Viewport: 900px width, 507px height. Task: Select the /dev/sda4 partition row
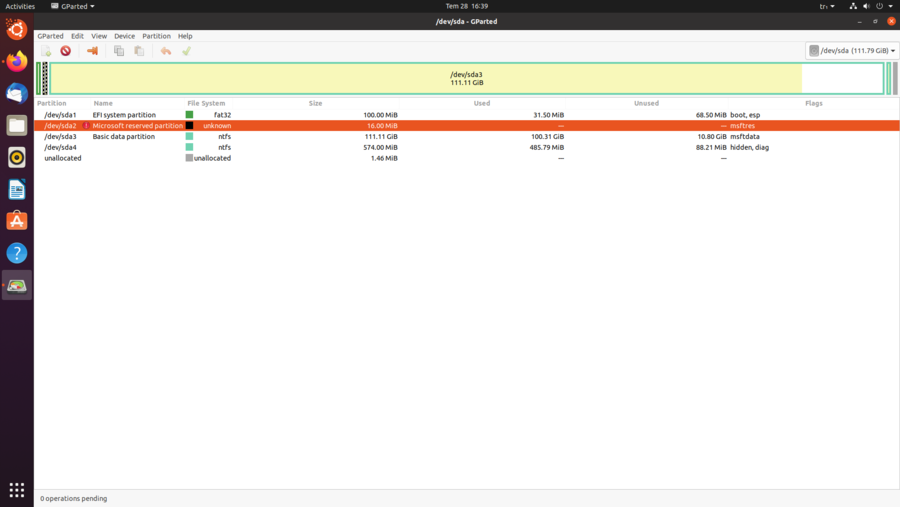coord(467,148)
